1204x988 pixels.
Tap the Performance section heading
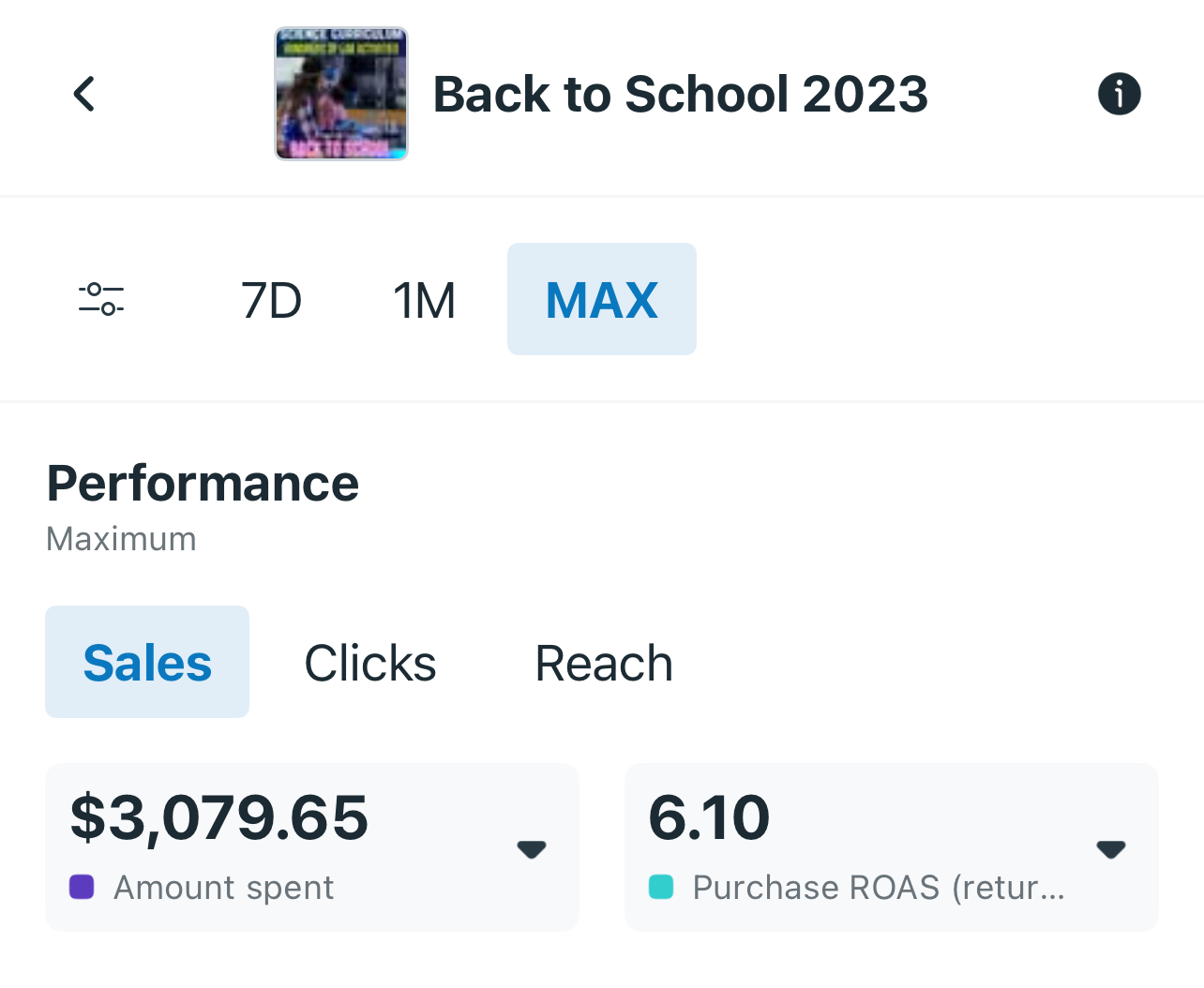(x=203, y=484)
